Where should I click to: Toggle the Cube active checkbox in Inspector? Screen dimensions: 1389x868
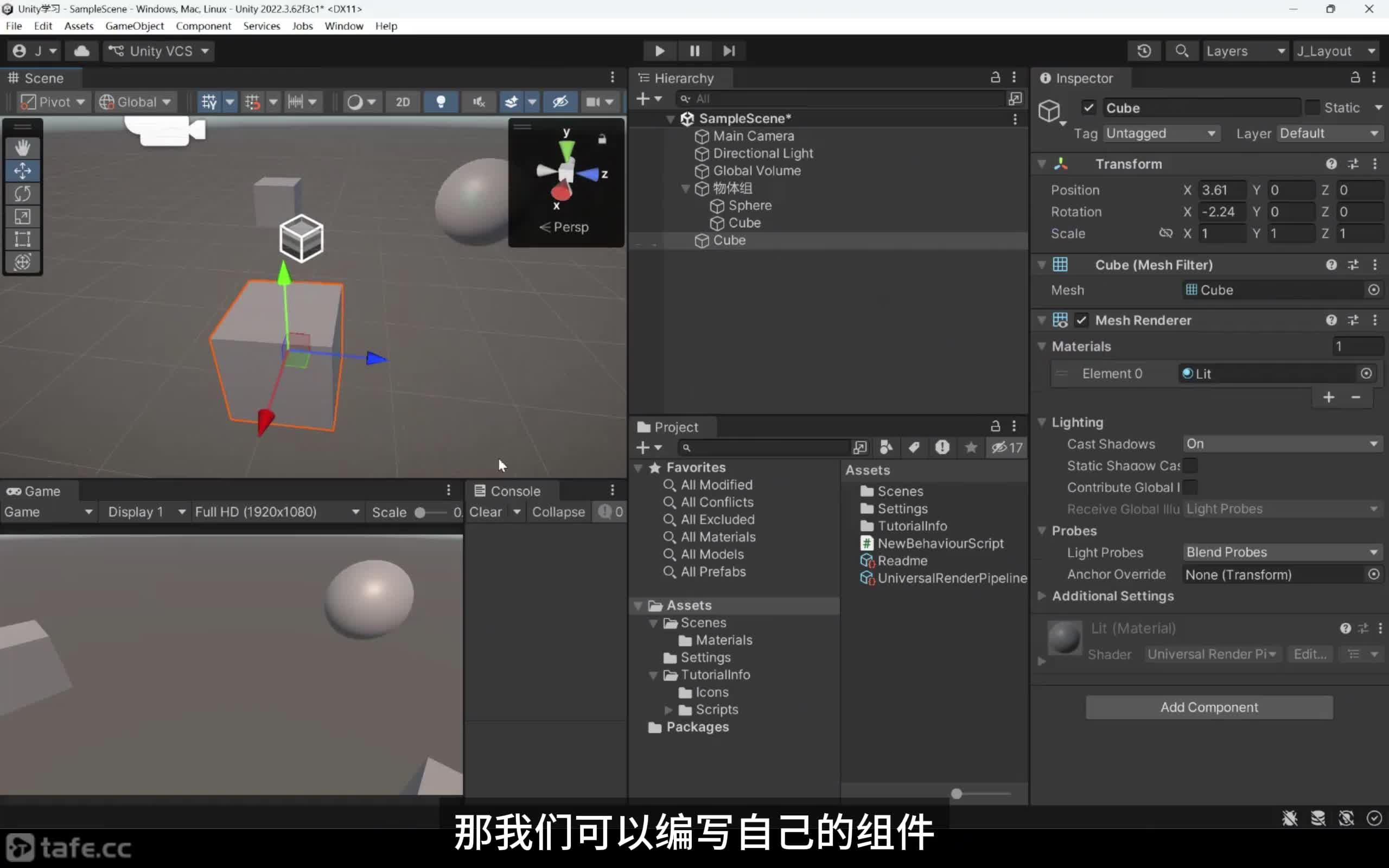click(x=1088, y=108)
